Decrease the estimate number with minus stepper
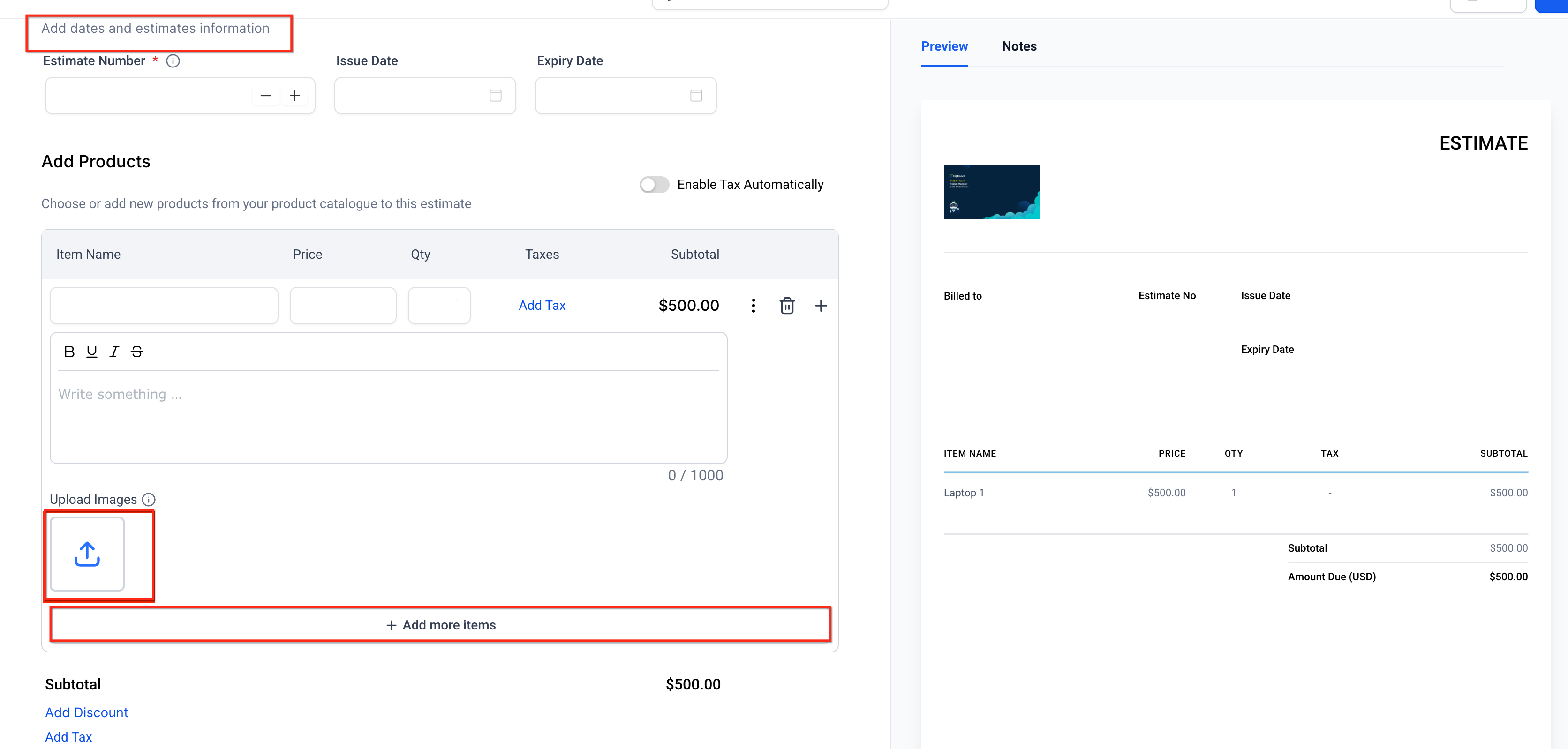Screen dimensions: 1568x749 coord(265,96)
